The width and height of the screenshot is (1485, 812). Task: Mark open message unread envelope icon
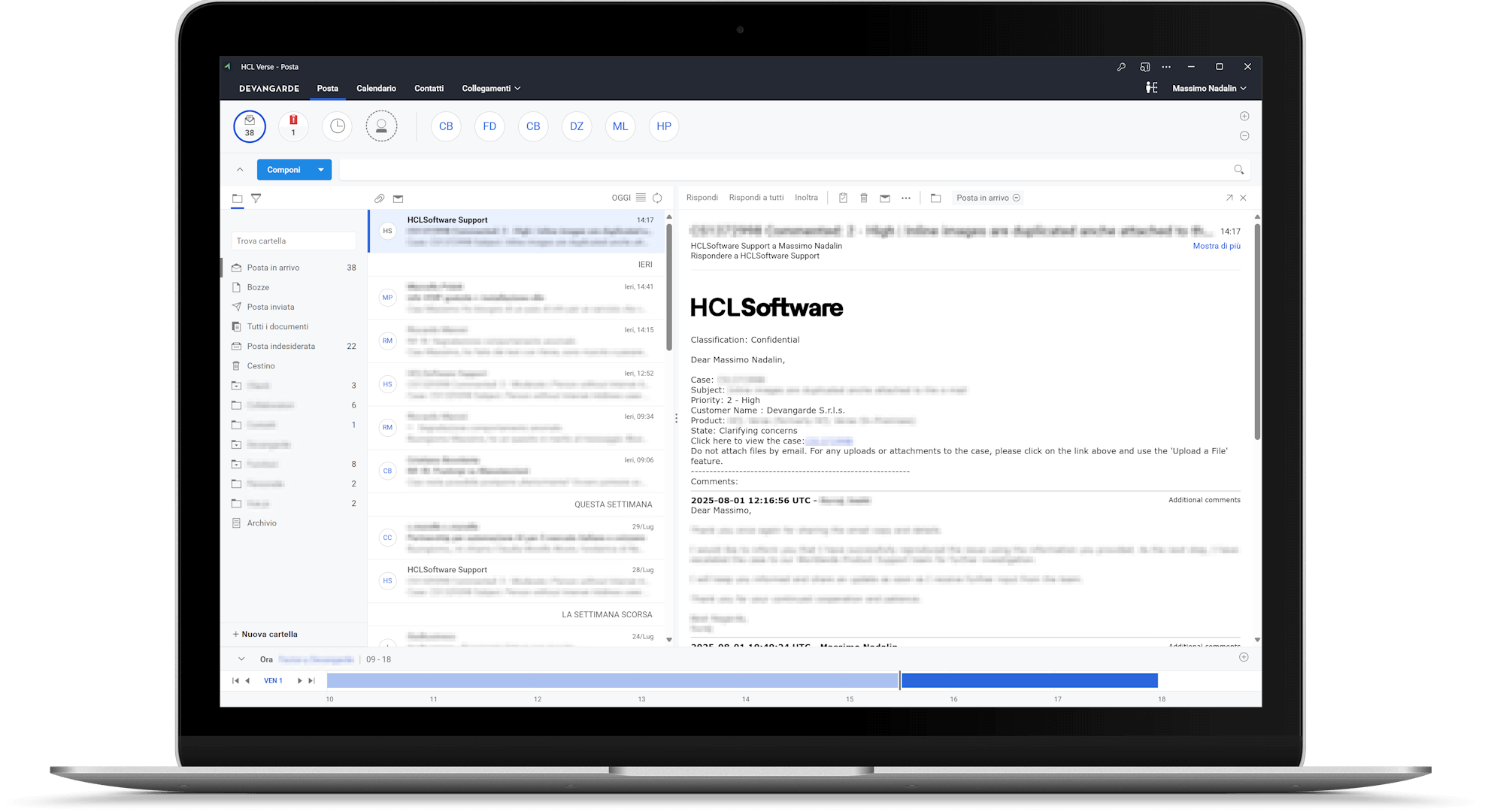[885, 198]
